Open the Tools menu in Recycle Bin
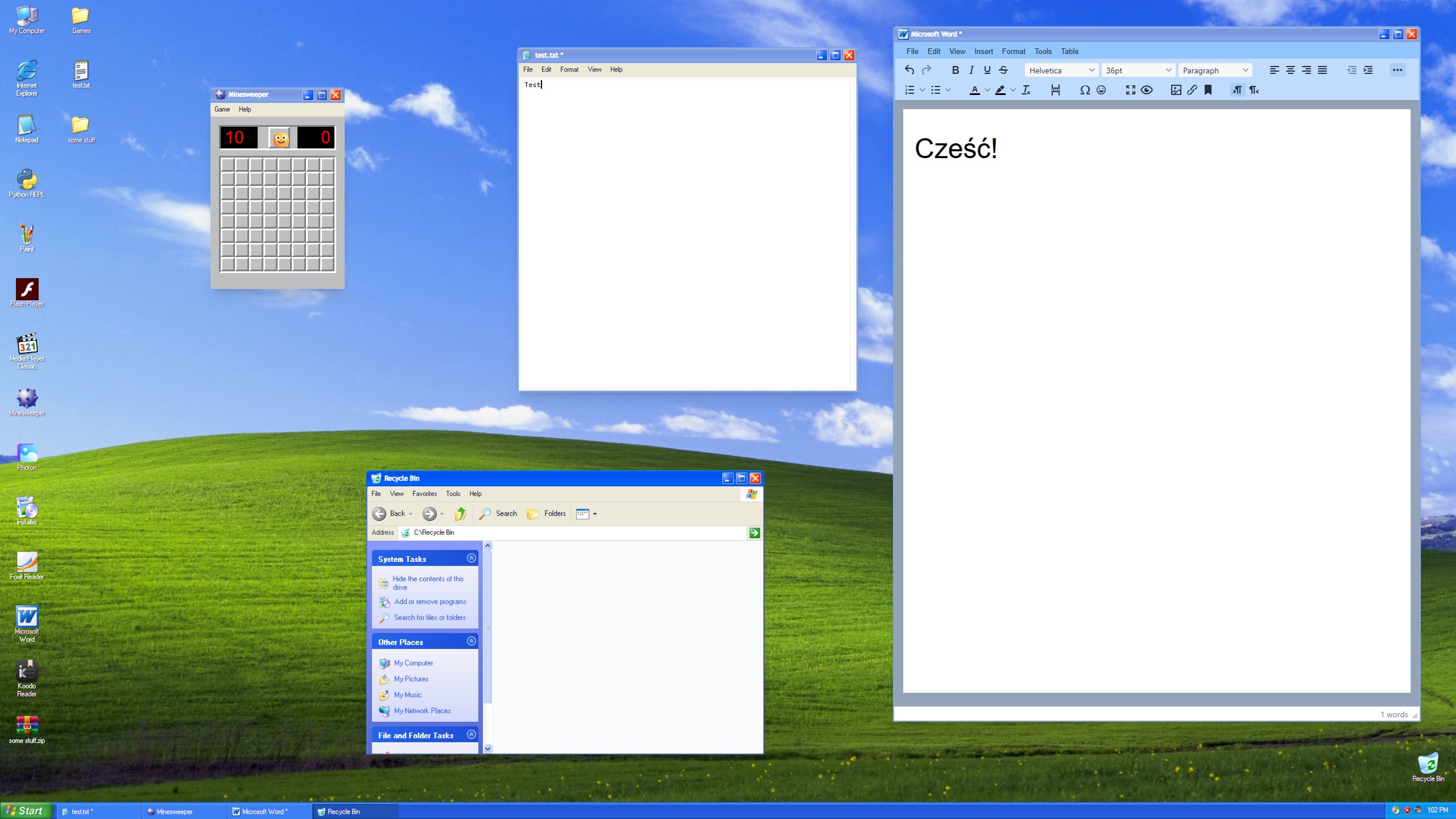The width and height of the screenshot is (1456, 819). [453, 494]
